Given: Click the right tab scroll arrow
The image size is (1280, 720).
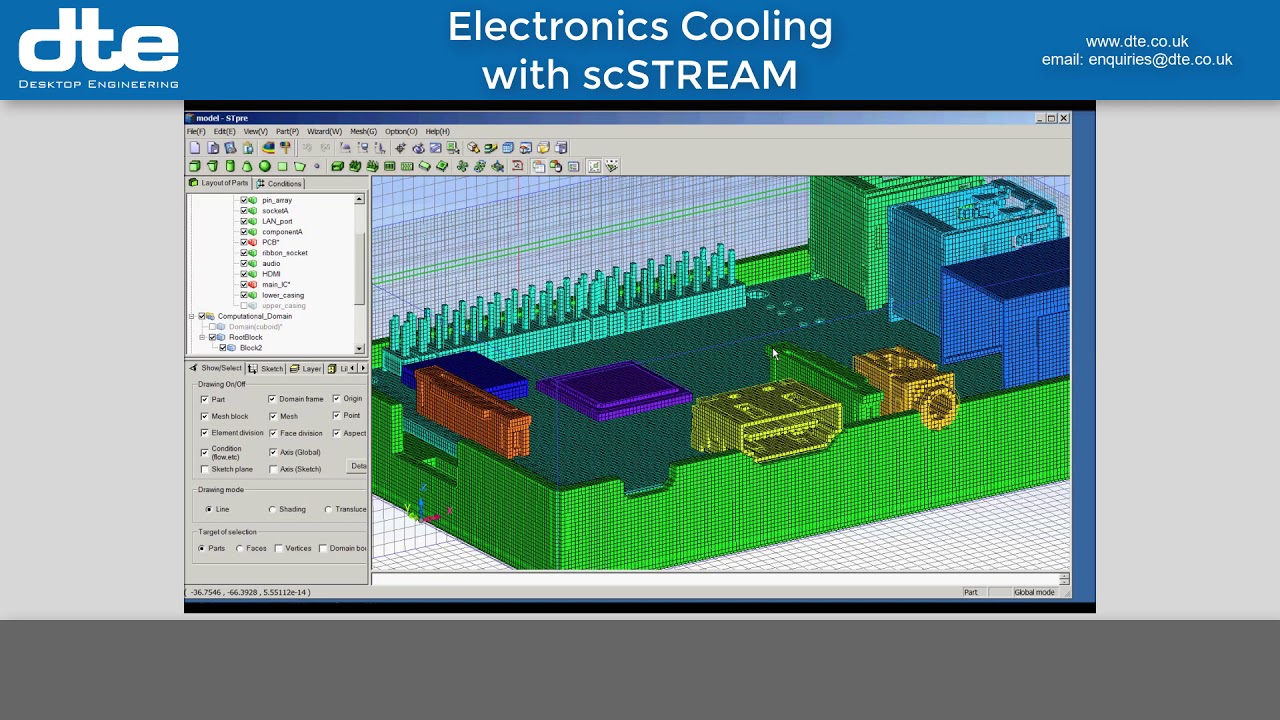Looking at the screenshot, I should (x=364, y=368).
